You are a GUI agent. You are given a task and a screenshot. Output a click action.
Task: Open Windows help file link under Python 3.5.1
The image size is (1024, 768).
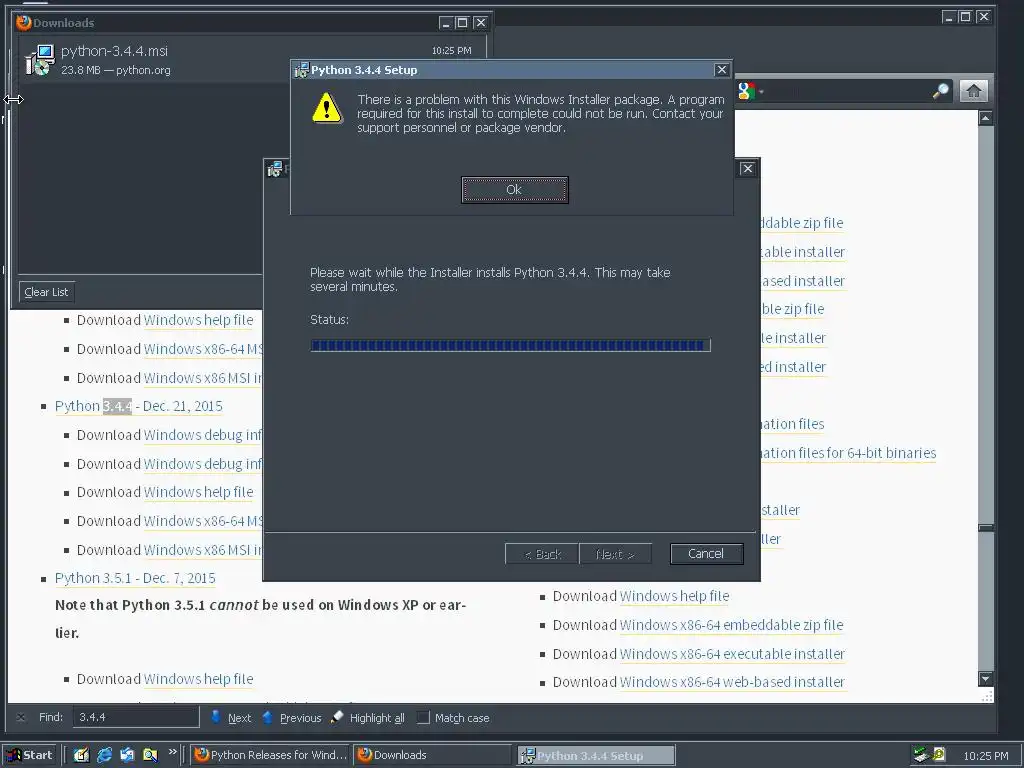[199, 679]
